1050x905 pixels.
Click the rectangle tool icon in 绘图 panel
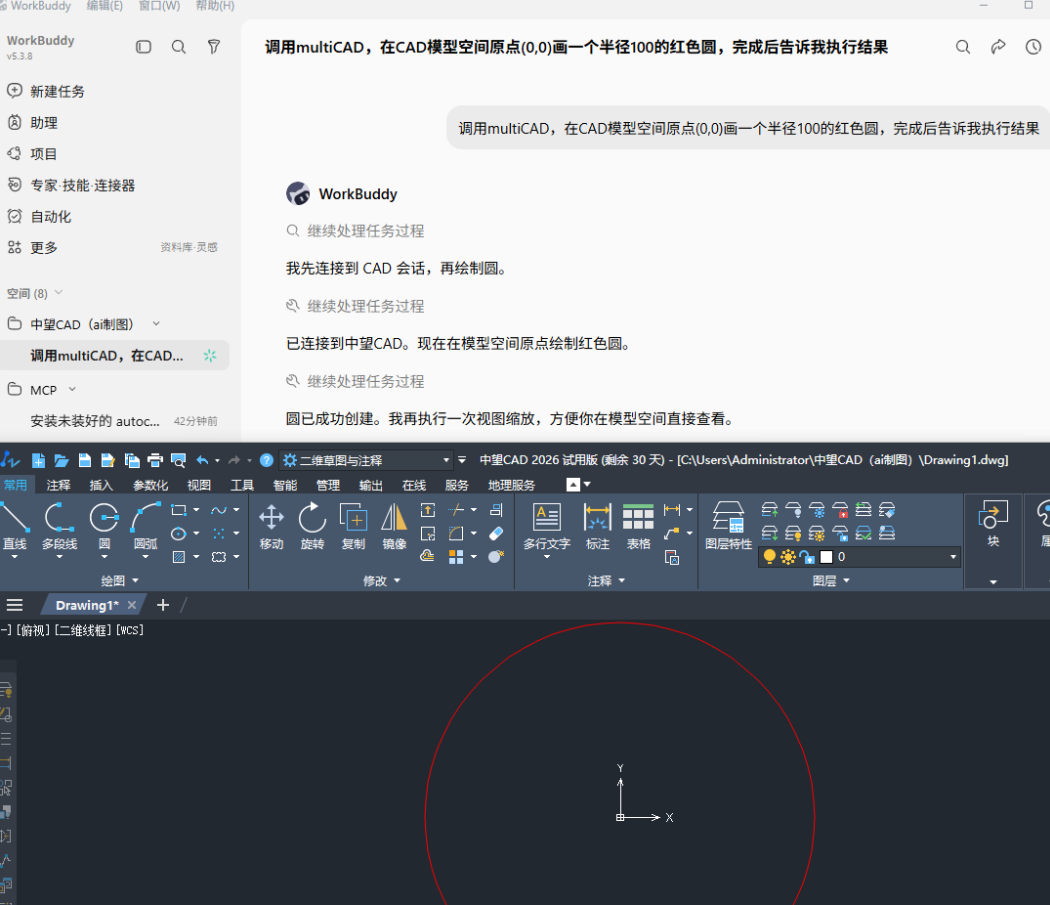click(x=179, y=510)
